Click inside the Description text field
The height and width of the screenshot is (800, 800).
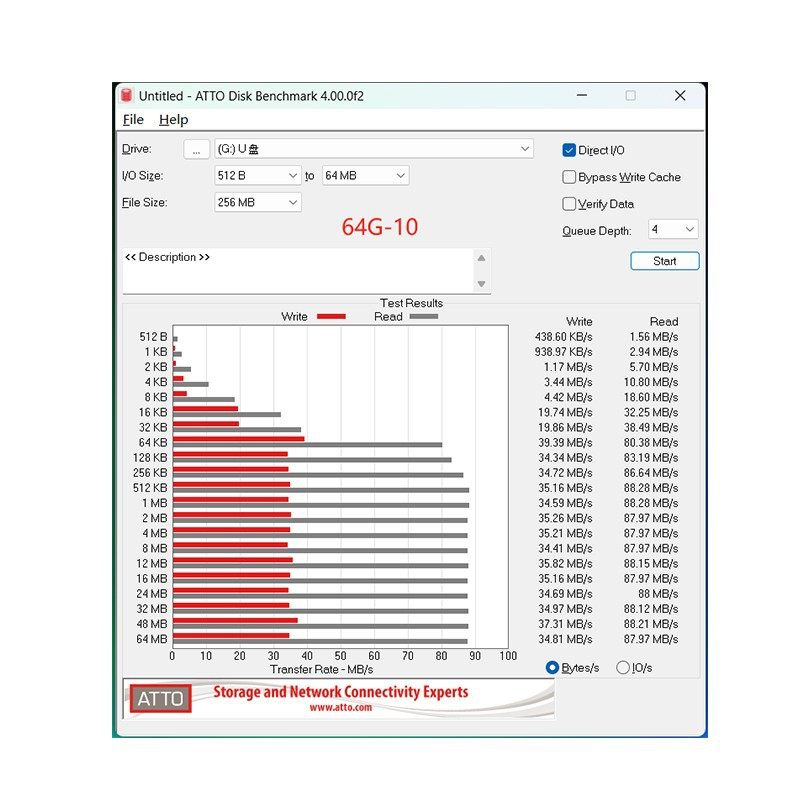(x=298, y=271)
